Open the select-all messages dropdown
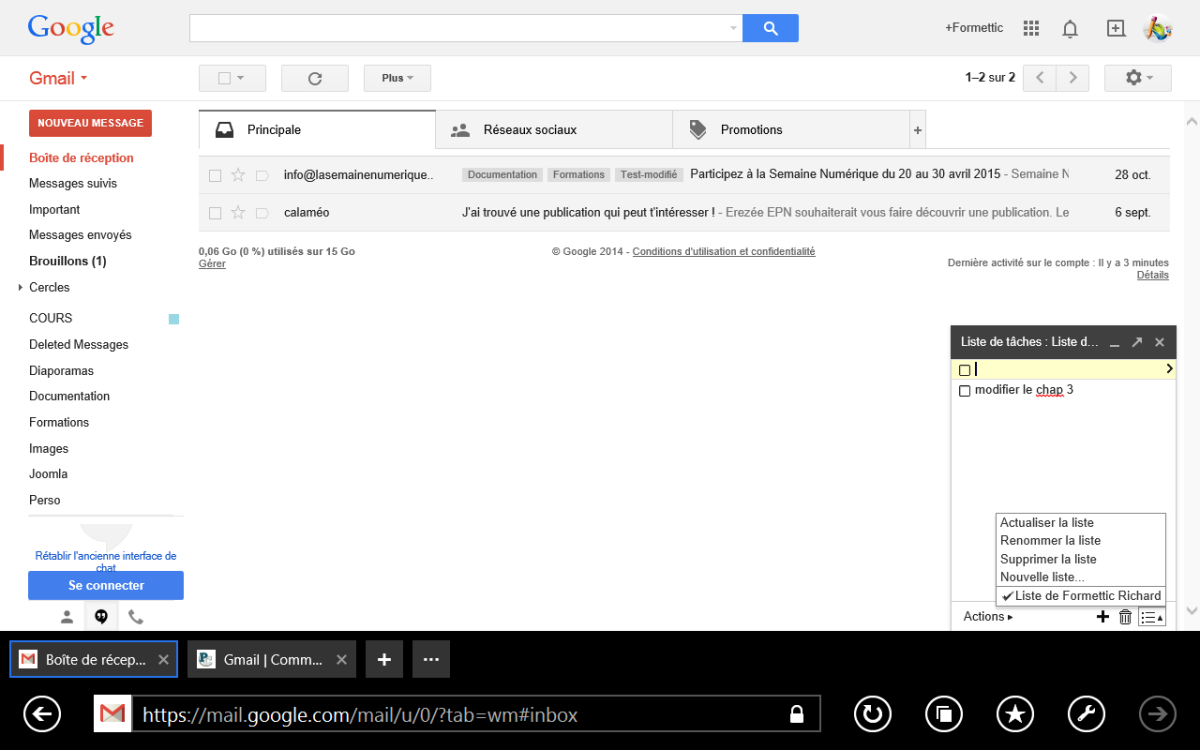This screenshot has height=750, width=1200. click(x=232, y=78)
